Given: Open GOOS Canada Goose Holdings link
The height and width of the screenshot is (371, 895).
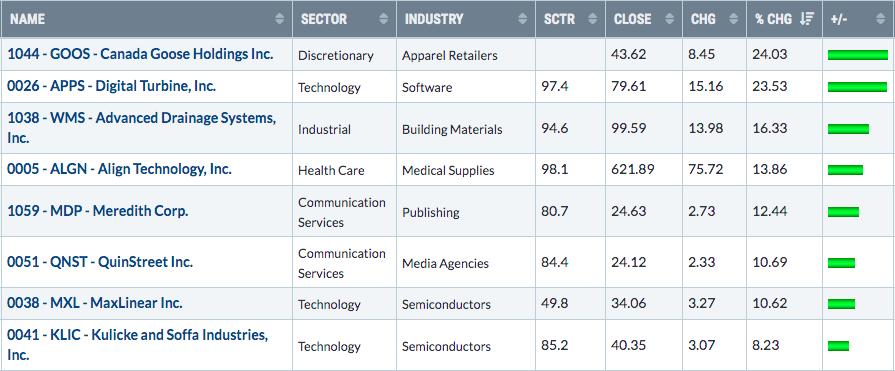Looking at the screenshot, I should 140,54.
